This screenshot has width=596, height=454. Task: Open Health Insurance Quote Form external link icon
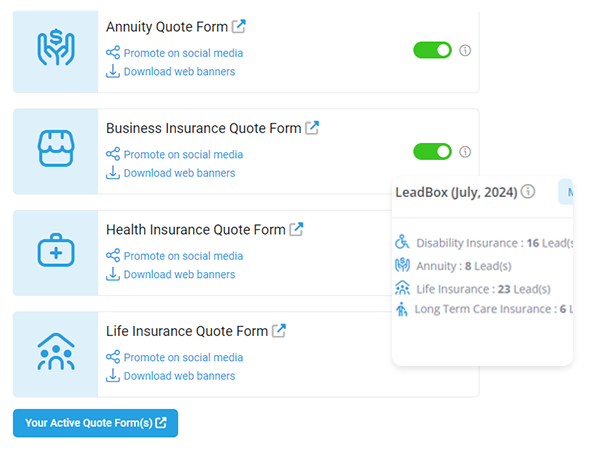coord(296,229)
